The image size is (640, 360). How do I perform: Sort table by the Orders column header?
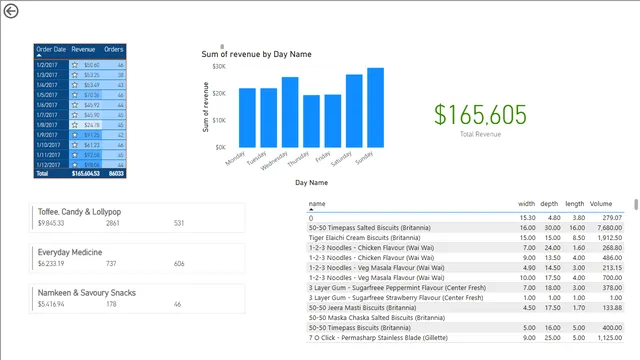pos(113,49)
